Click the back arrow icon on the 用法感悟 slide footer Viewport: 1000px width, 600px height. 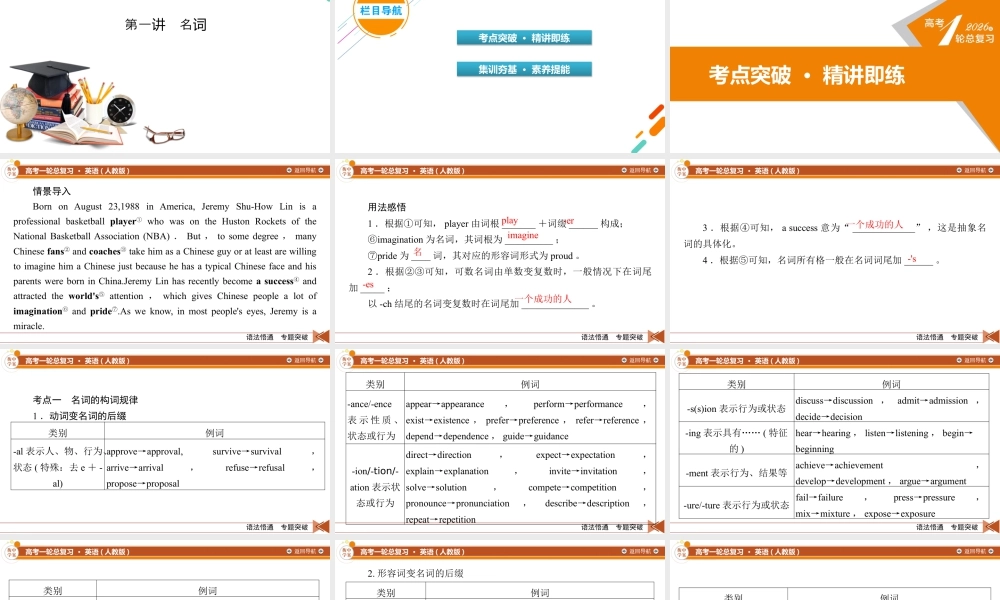pos(657,337)
